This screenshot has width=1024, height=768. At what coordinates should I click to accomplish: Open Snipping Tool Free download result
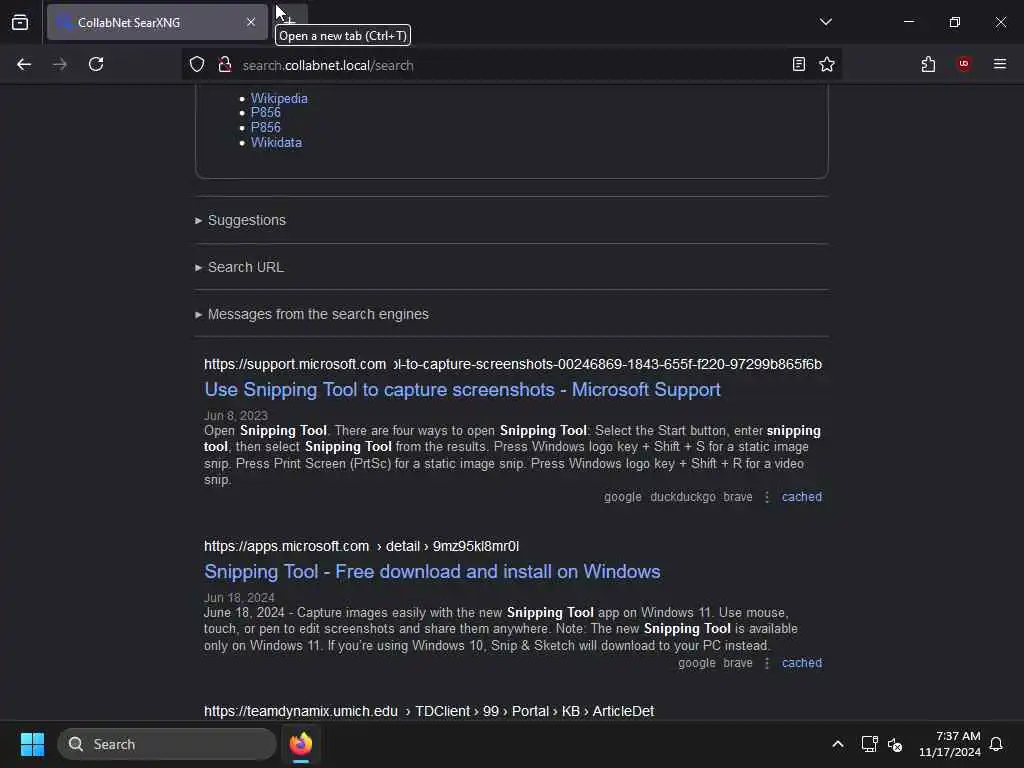[432, 572]
